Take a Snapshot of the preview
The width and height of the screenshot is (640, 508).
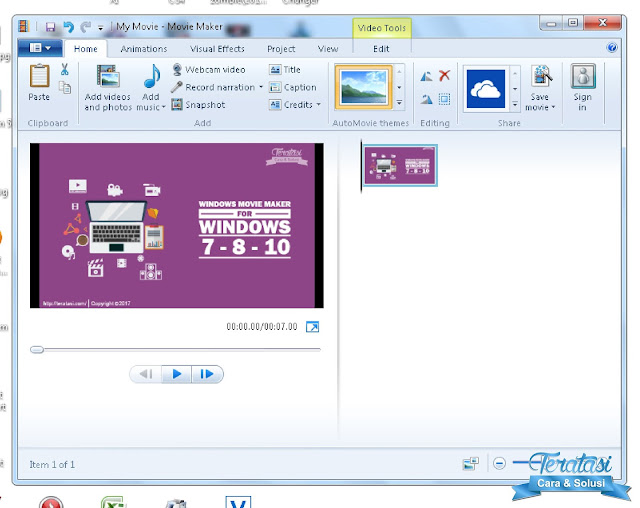tap(198, 105)
